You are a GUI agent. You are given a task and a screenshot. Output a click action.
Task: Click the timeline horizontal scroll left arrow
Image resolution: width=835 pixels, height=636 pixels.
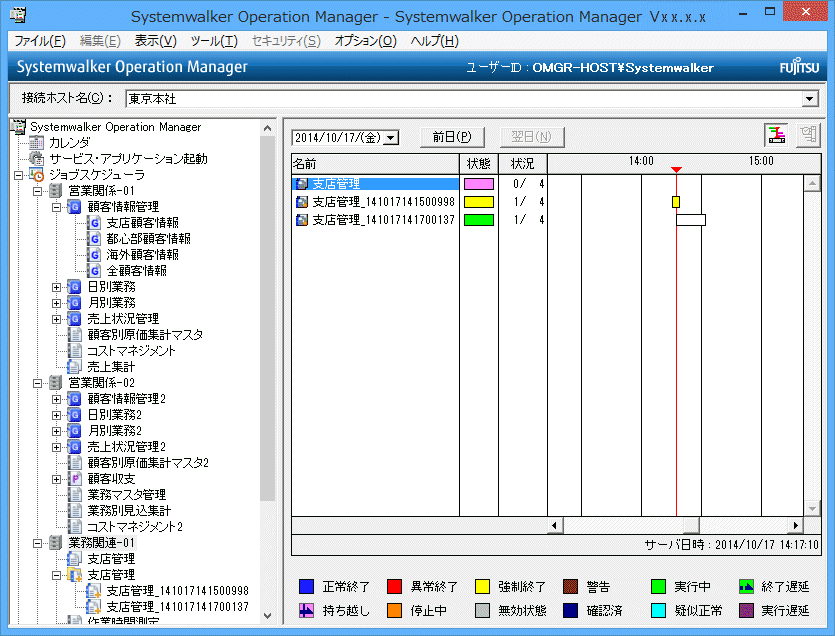click(x=555, y=525)
